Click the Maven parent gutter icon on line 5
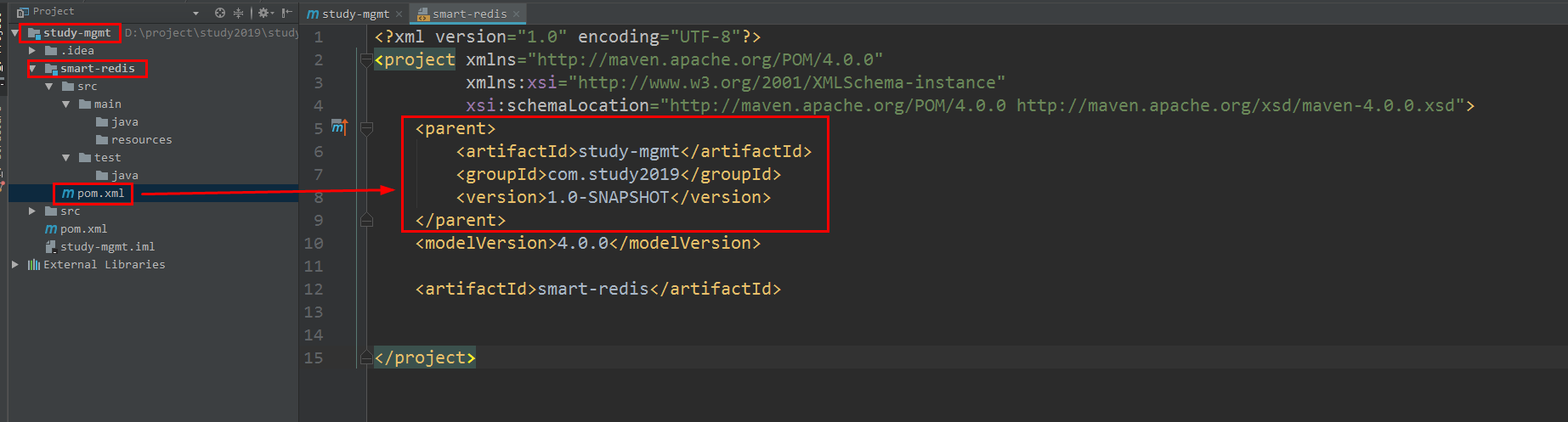This screenshot has height=422, width=1568. click(339, 127)
